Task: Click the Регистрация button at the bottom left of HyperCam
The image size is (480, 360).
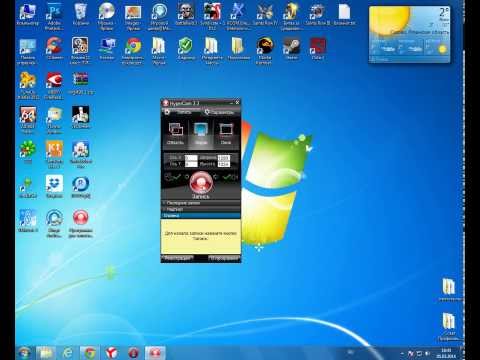Action: click(x=178, y=258)
